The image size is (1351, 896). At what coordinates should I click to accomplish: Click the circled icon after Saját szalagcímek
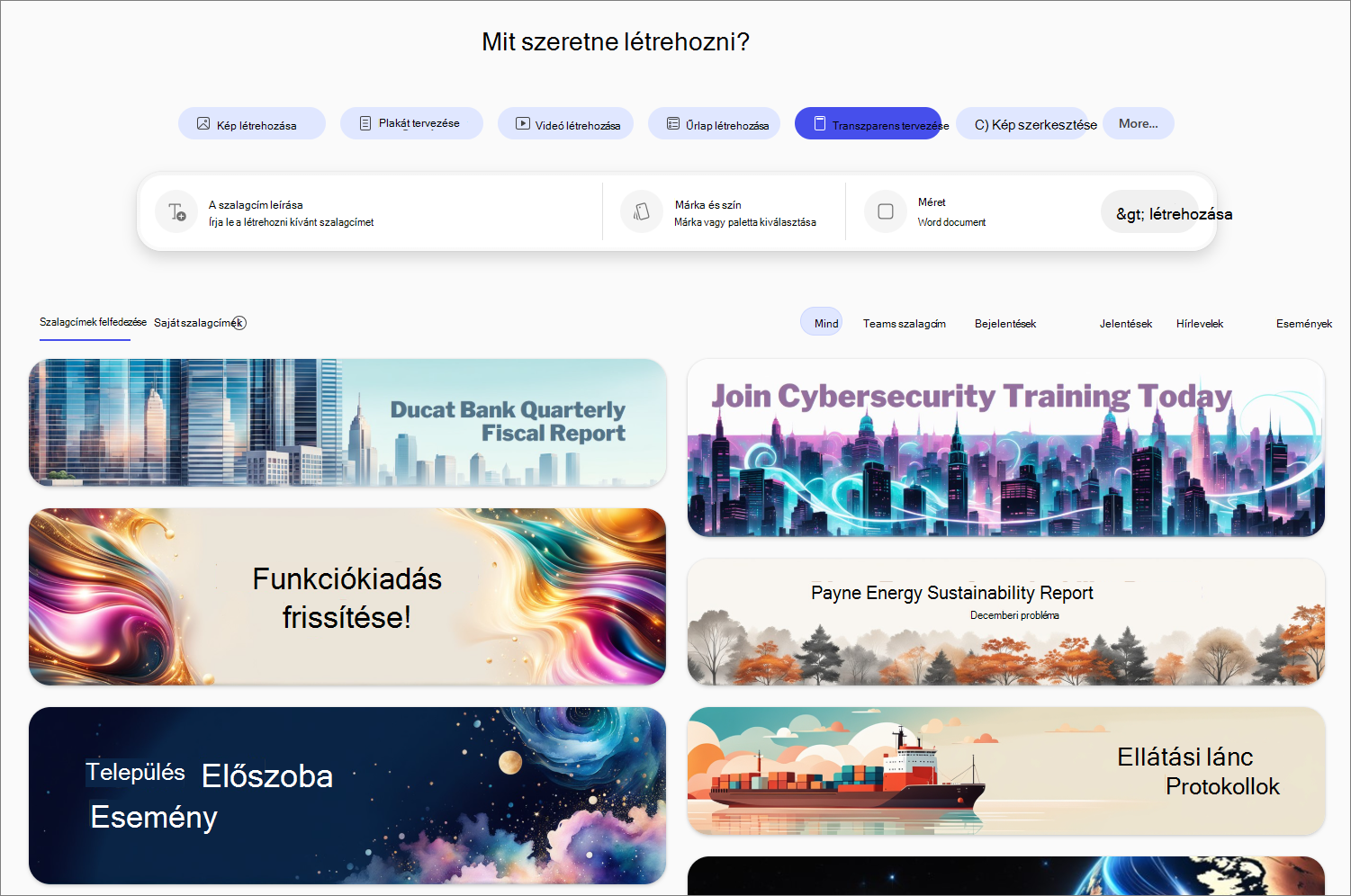coord(239,323)
